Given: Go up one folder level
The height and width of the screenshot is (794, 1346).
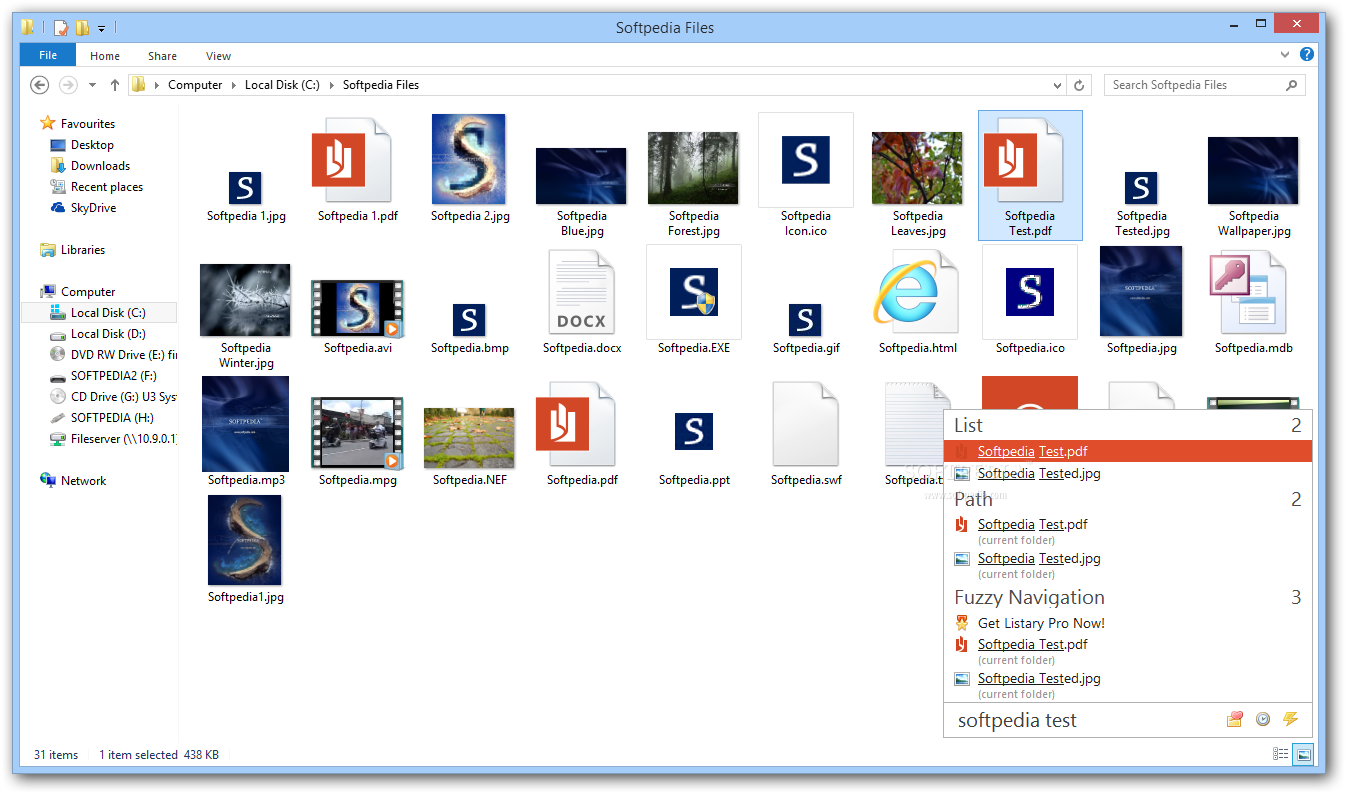Looking at the screenshot, I should tap(115, 85).
